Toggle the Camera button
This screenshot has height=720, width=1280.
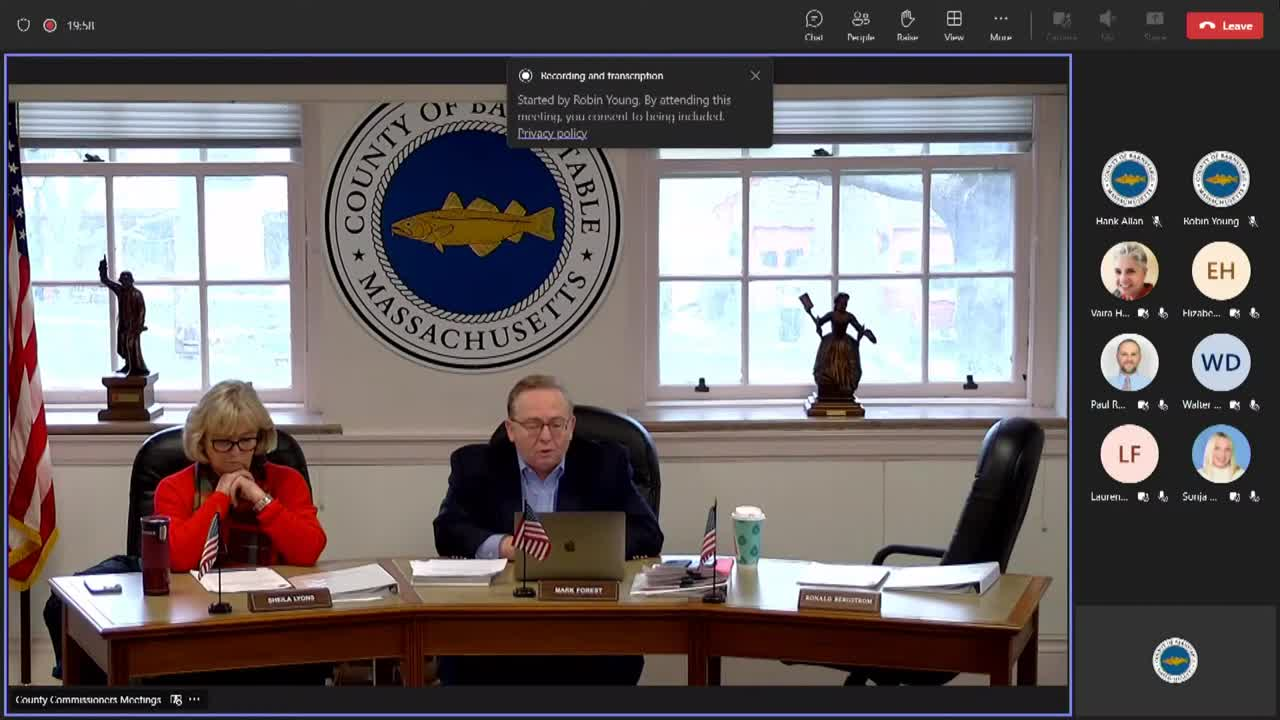[1061, 25]
